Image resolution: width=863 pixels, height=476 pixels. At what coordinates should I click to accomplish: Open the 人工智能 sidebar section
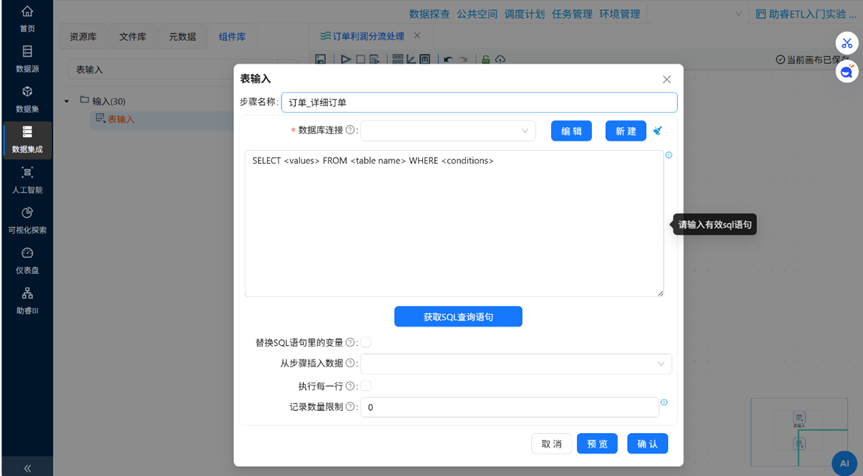pos(27,180)
